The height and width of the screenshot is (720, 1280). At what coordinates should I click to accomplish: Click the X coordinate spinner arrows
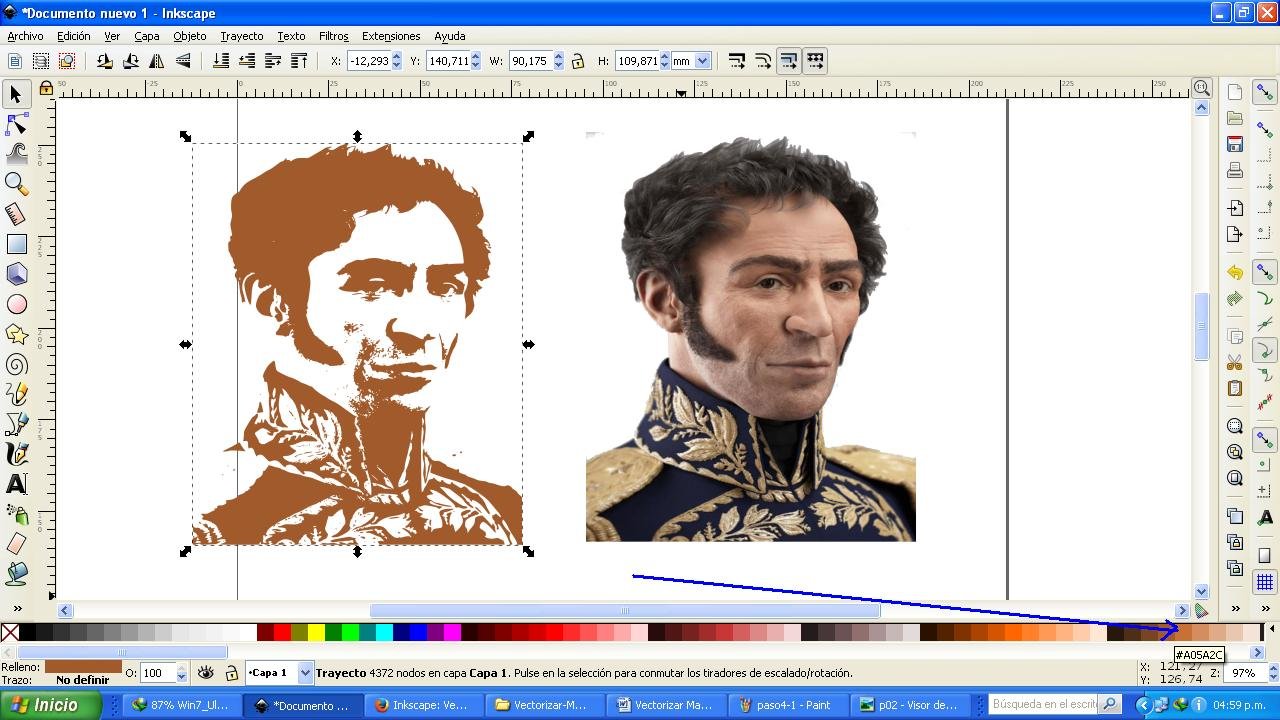[x=396, y=61]
